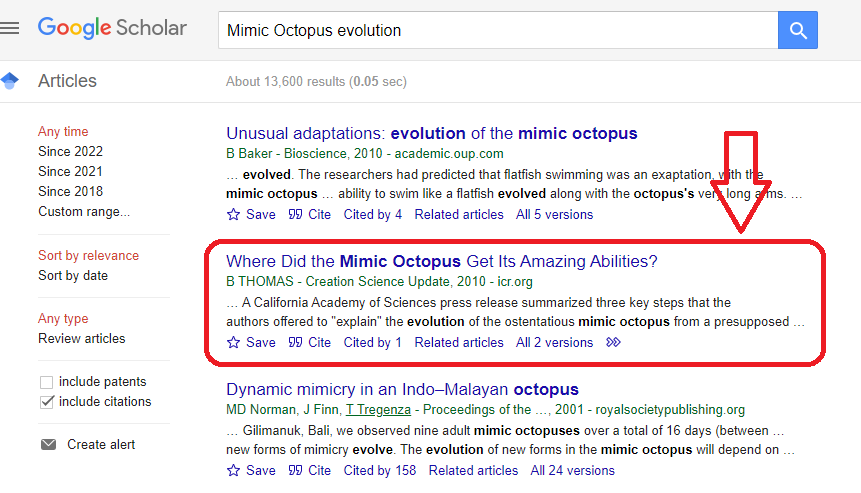The width and height of the screenshot is (861, 493).
Task: Select Custom range time filter
Action: click(x=84, y=211)
